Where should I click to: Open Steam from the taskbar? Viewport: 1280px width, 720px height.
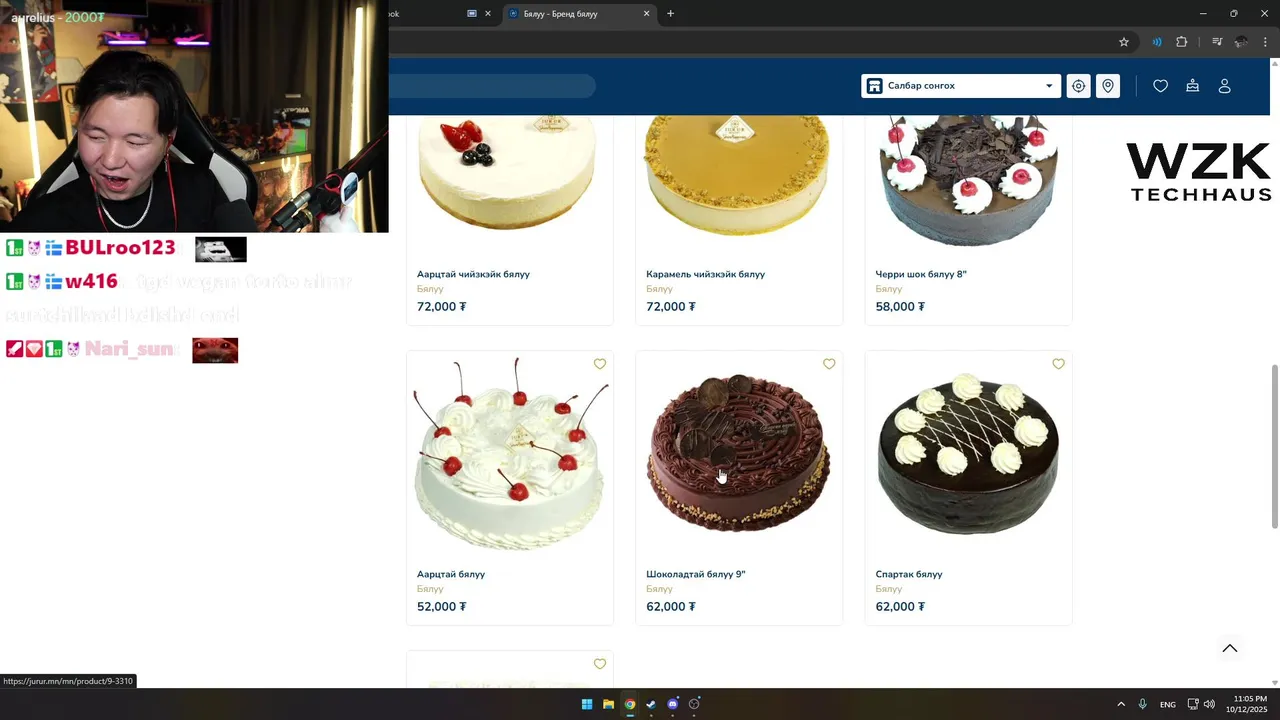[651, 704]
